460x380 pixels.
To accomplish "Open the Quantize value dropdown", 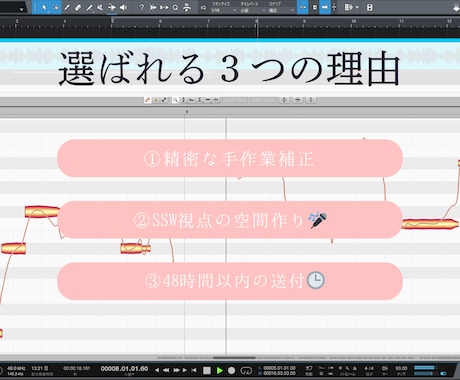I will point(223,10).
